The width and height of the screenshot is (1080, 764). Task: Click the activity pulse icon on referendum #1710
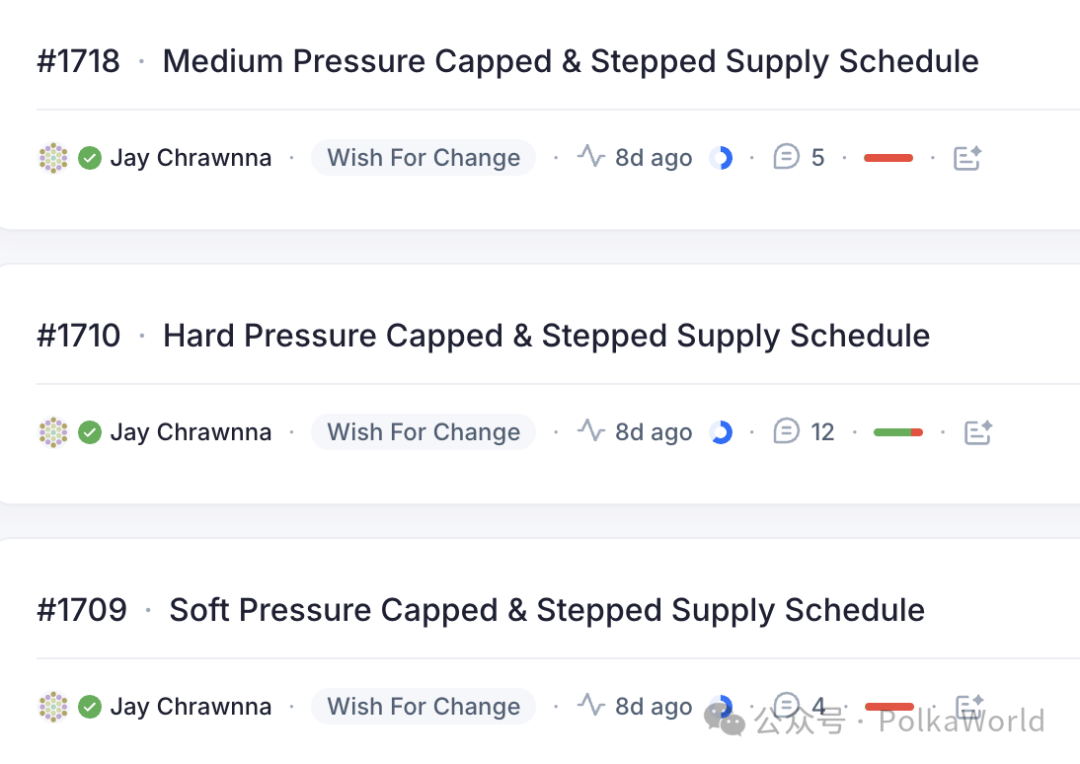coord(591,431)
